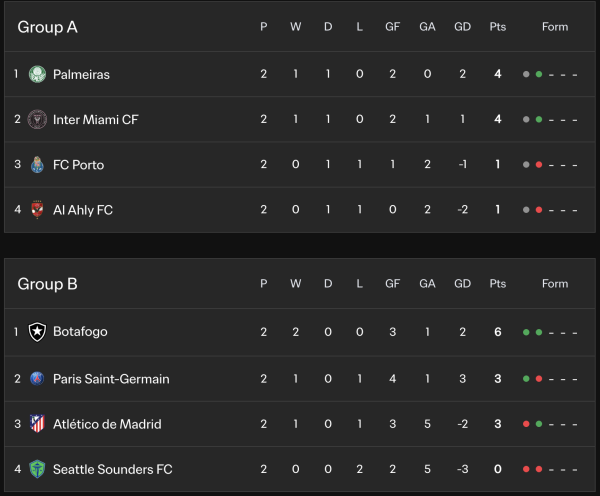Click the GD column header in Group B
This screenshot has width=600, height=496.
(462, 284)
